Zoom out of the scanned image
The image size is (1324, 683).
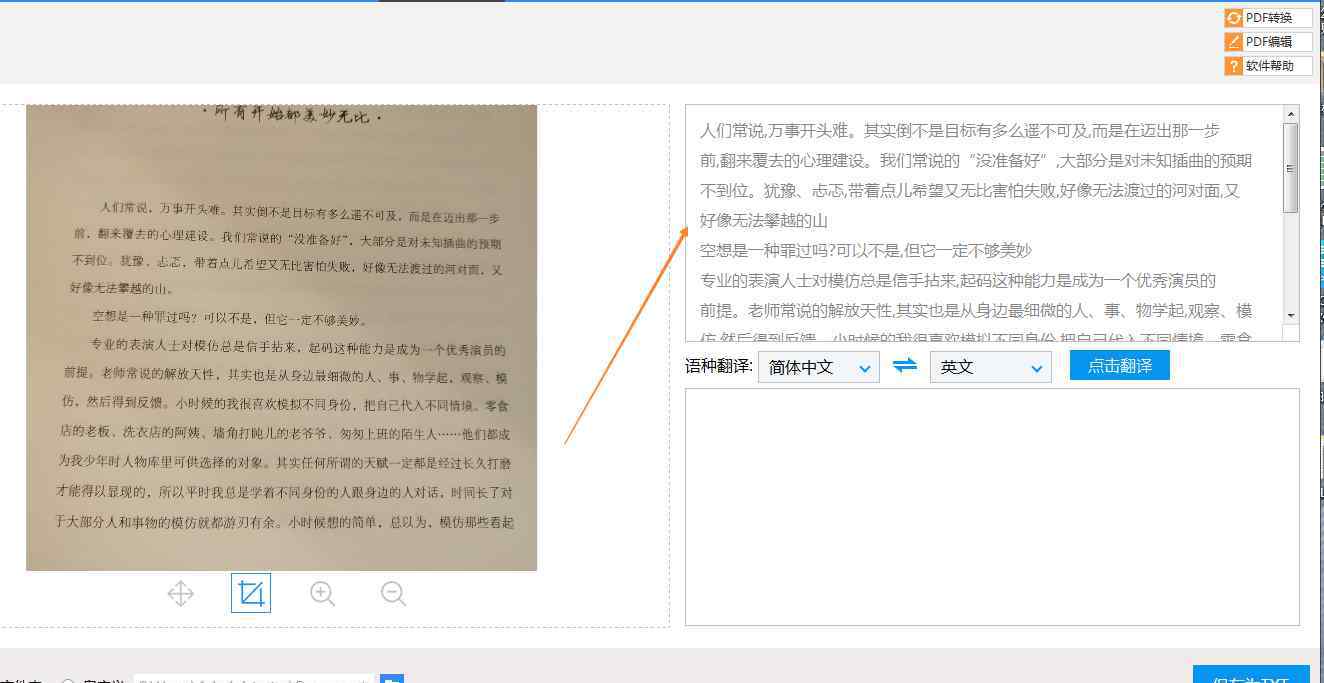click(393, 594)
